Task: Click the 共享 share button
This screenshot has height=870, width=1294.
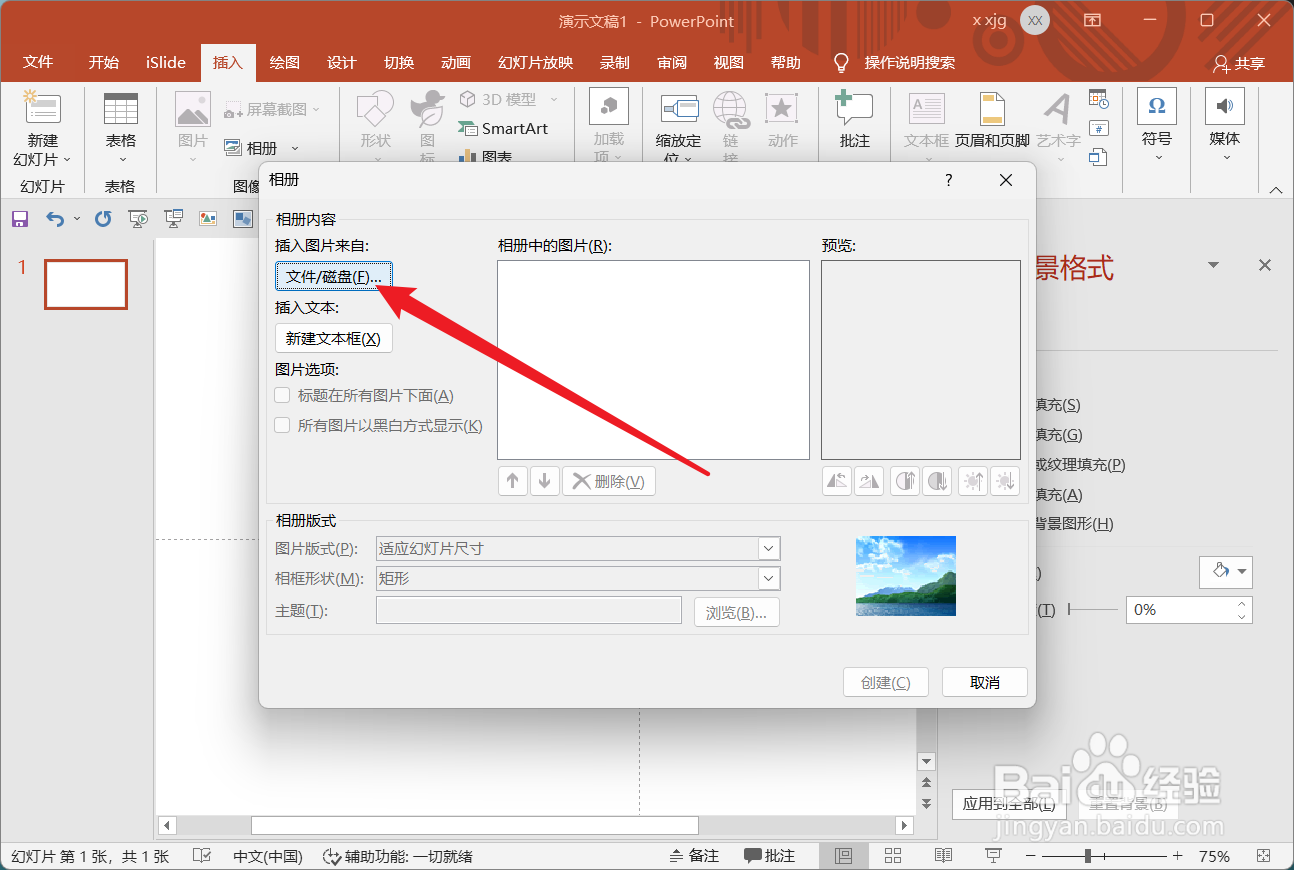Action: pyautogui.click(x=1239, y=63)
